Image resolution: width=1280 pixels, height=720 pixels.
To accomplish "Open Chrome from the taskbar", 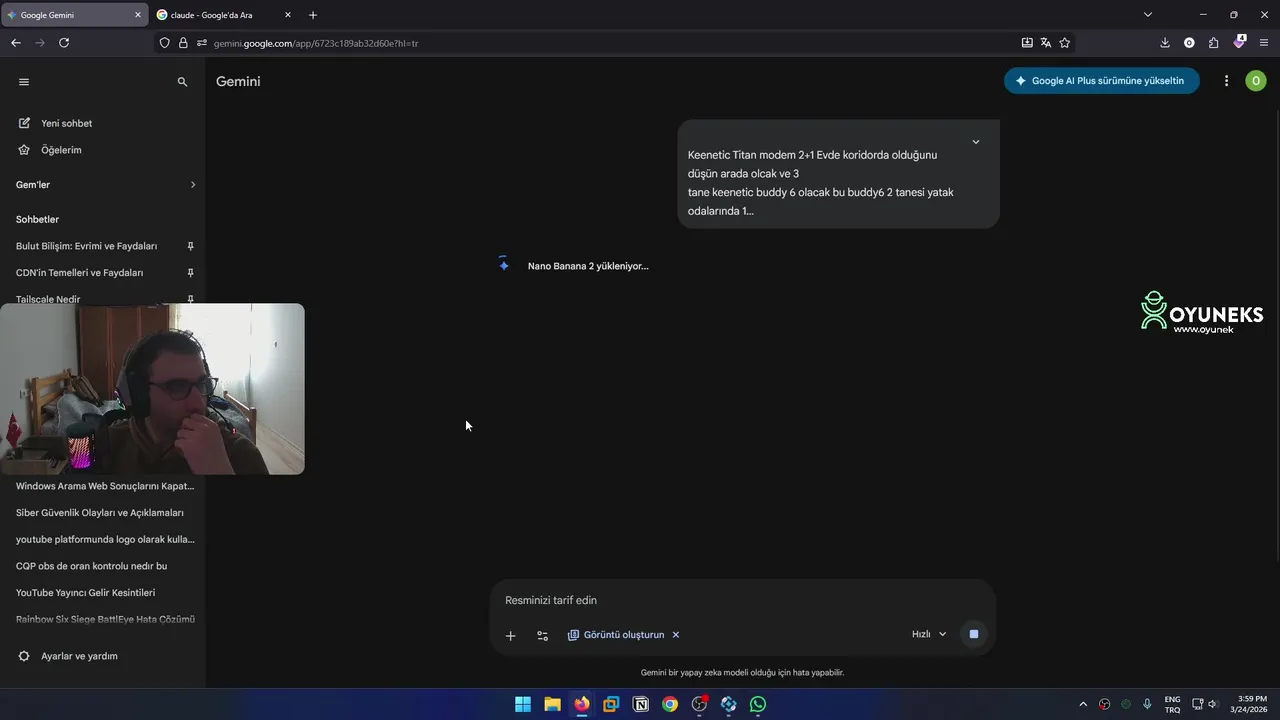I will click(x=670, y=704).
